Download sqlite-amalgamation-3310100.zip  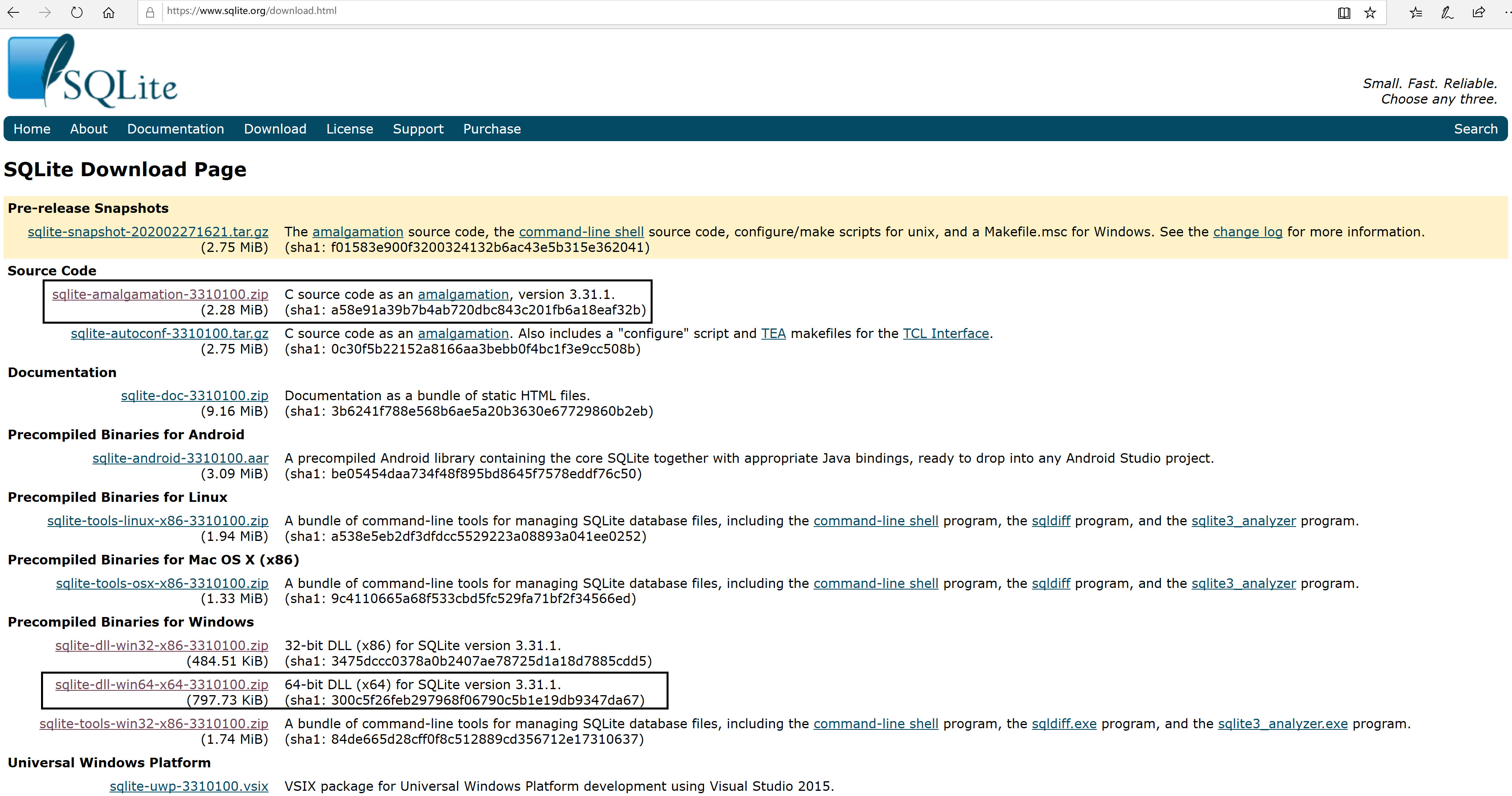[160, 294]
